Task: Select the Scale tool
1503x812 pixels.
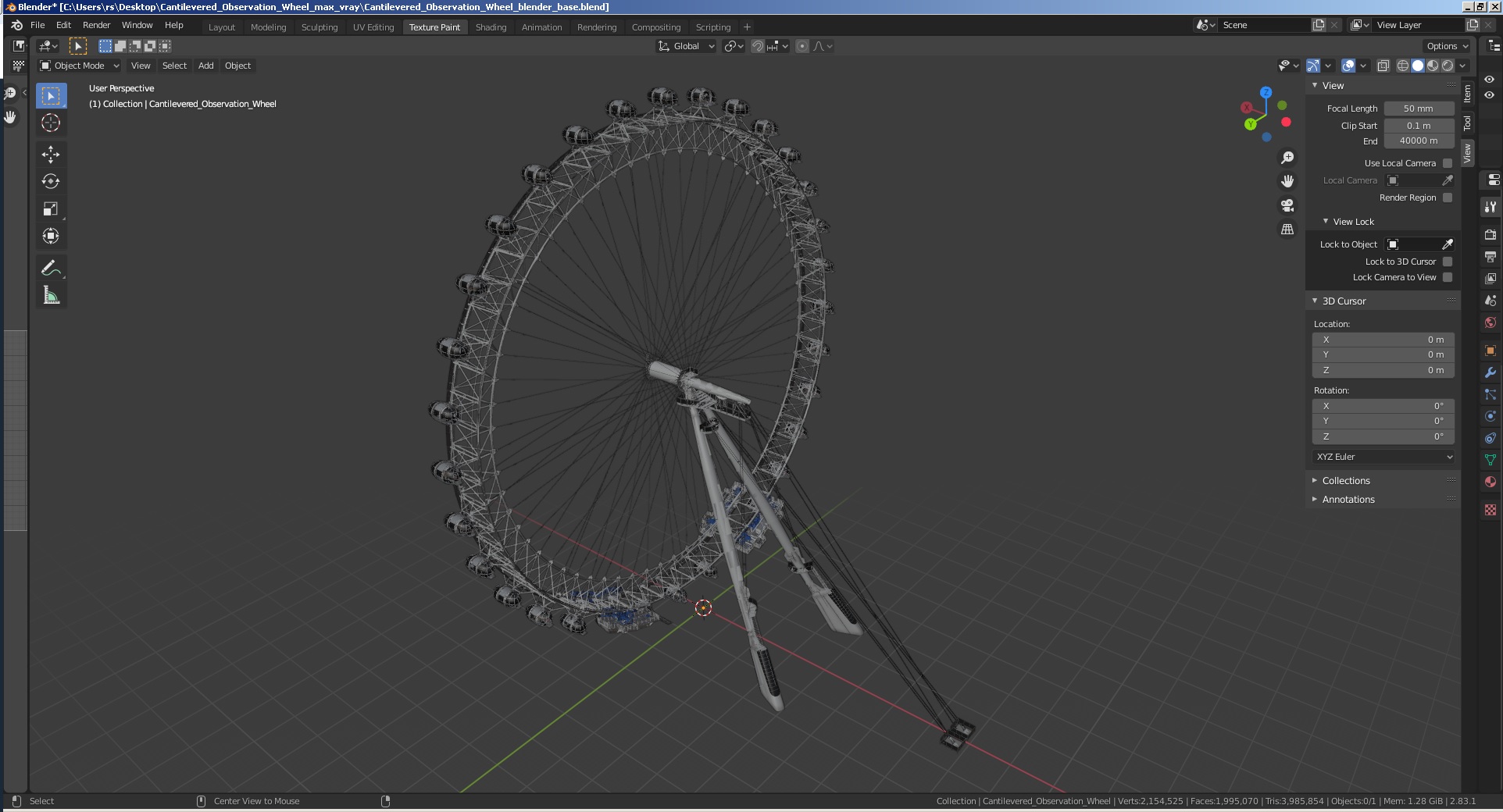Action: coord(51,208)
